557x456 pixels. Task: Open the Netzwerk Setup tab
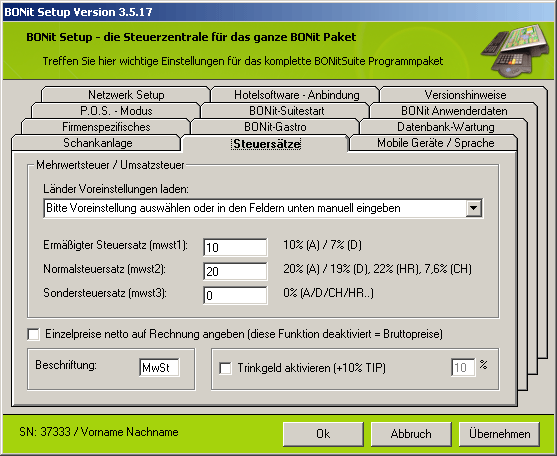click(x=126, y=95)
